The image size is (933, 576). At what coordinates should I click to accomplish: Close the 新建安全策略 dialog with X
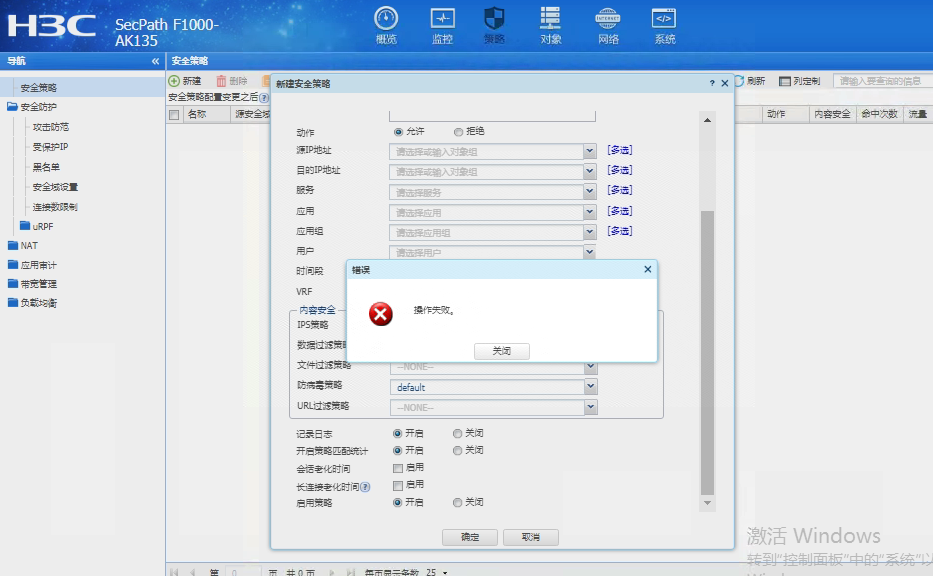(725, 83)
